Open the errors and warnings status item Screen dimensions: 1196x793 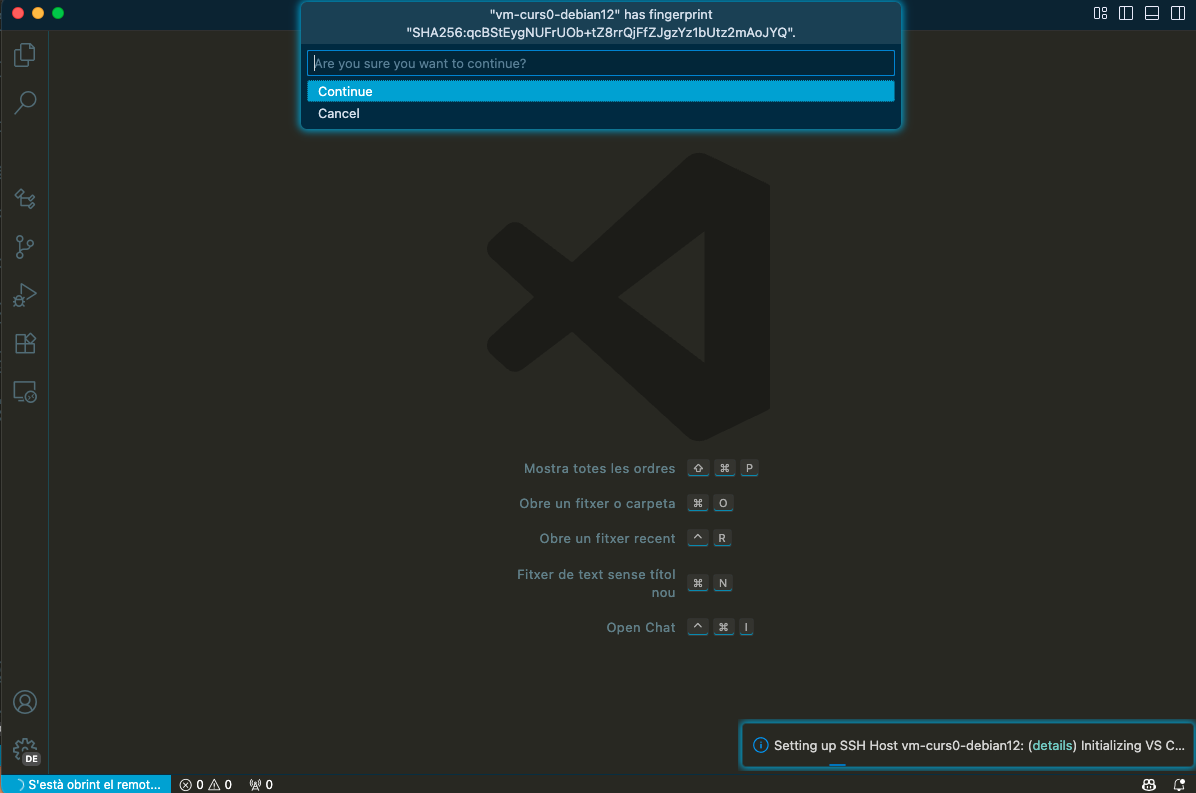206,785
